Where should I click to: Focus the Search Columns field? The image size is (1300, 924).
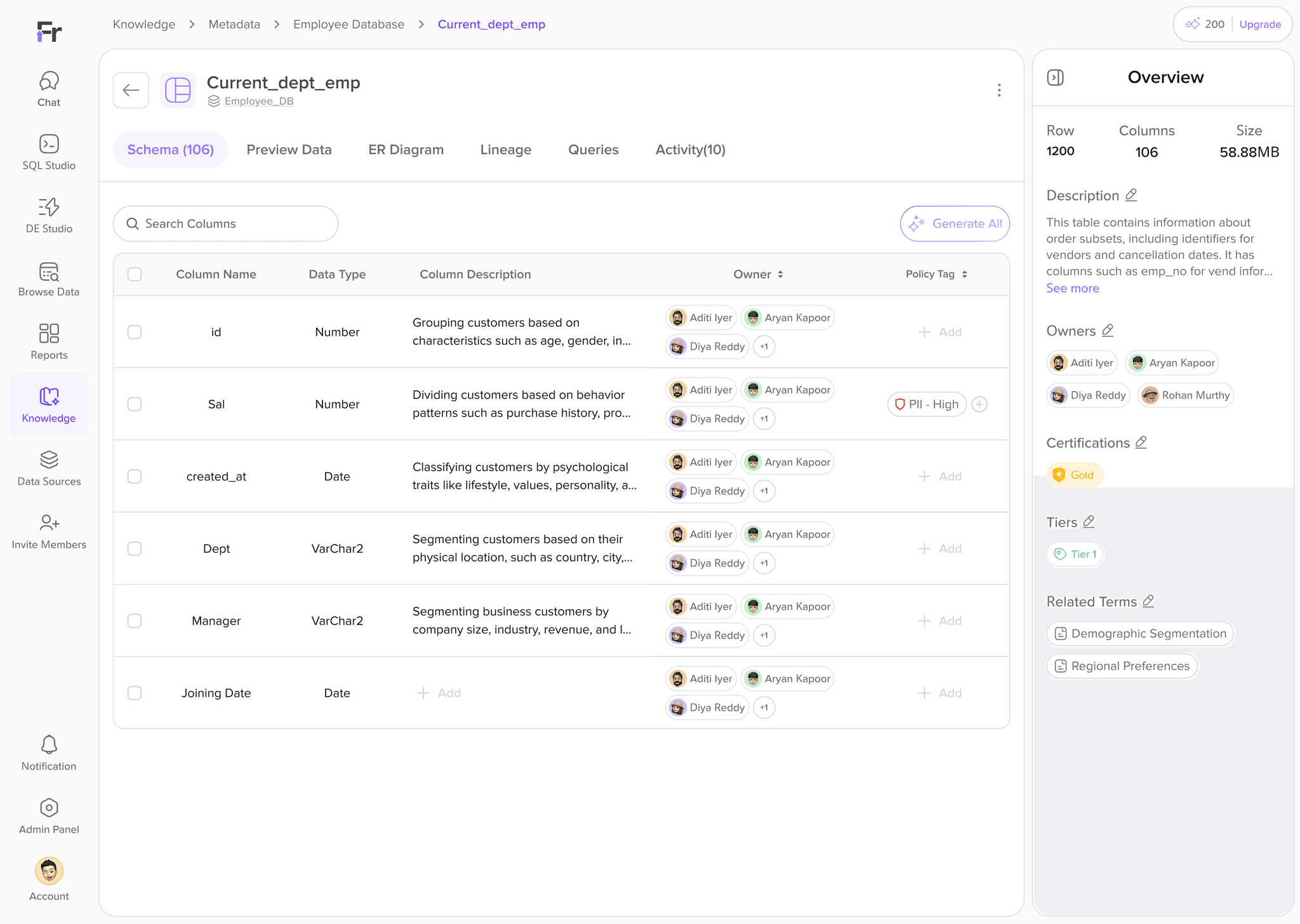pyautogui.click(x=225, y=223)
